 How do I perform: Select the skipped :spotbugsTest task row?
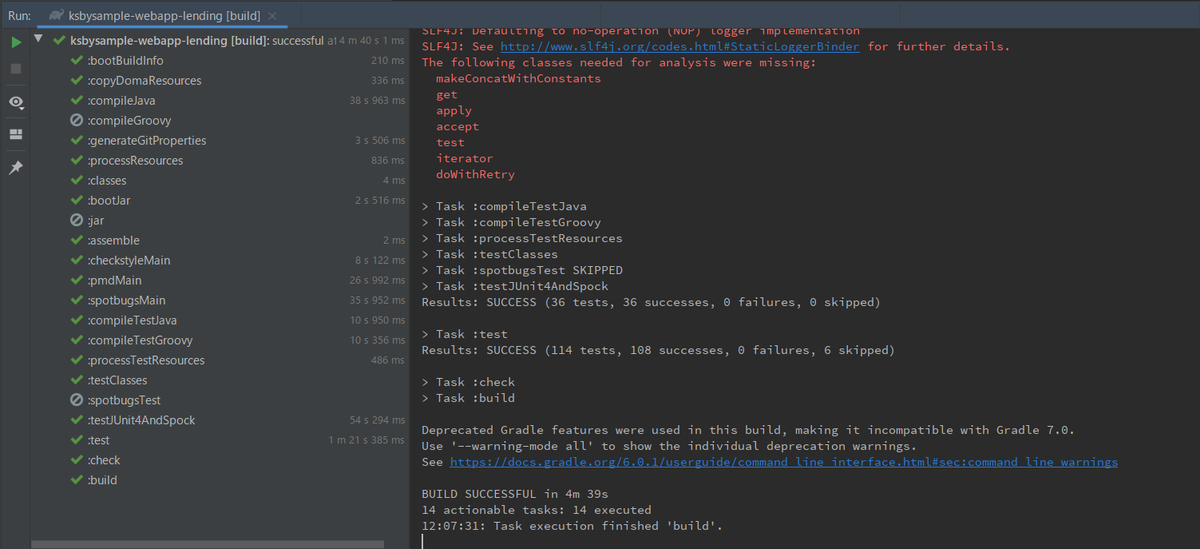[x=220, y=400]
